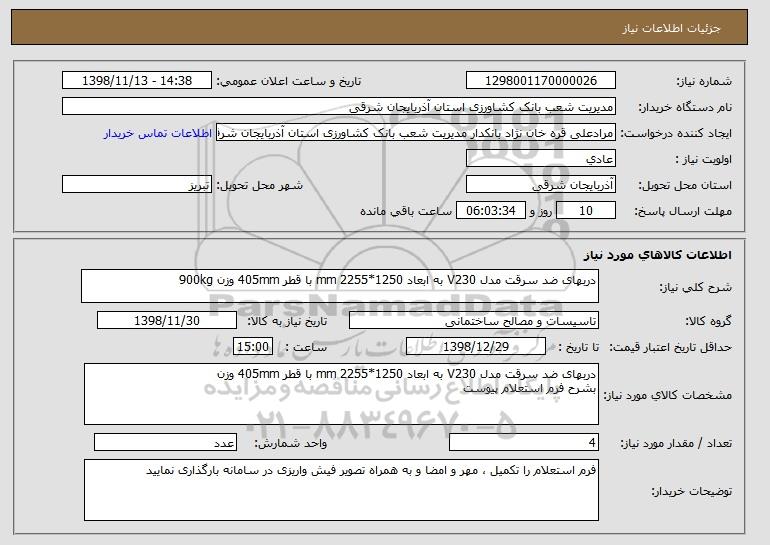770x545 pixels.
Task: Click the ایجاد کننده درخواست field
Action: click(416, 133)
